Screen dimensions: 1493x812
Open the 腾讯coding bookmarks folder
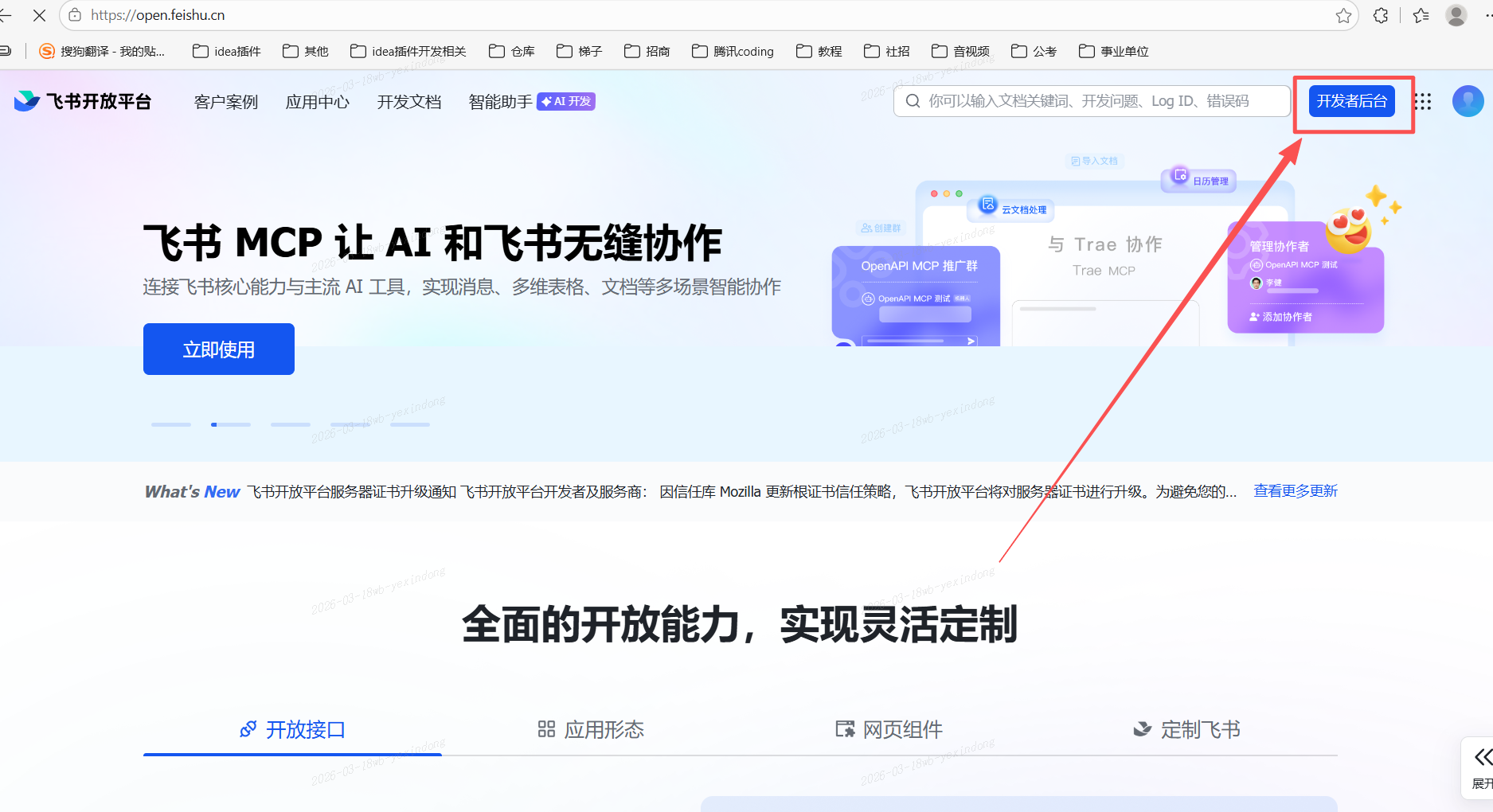pos(732,51)
